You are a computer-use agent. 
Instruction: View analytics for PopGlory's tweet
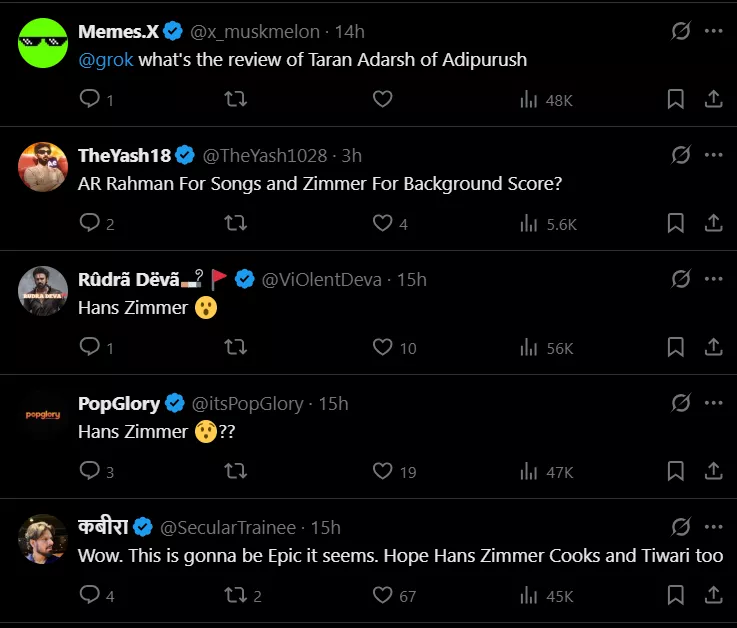(x=529, y=471)
